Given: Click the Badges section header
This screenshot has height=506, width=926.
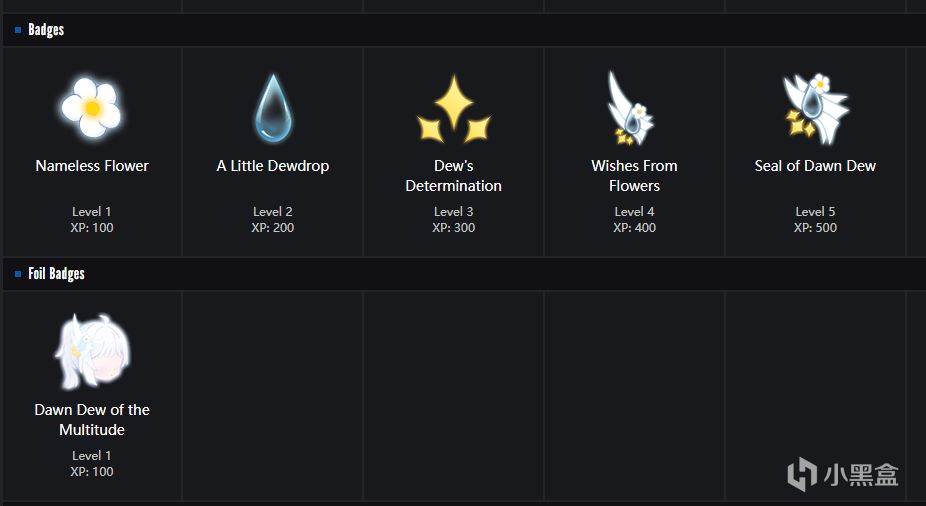Looking at the screenshot, I should click(x=46, y=30).
